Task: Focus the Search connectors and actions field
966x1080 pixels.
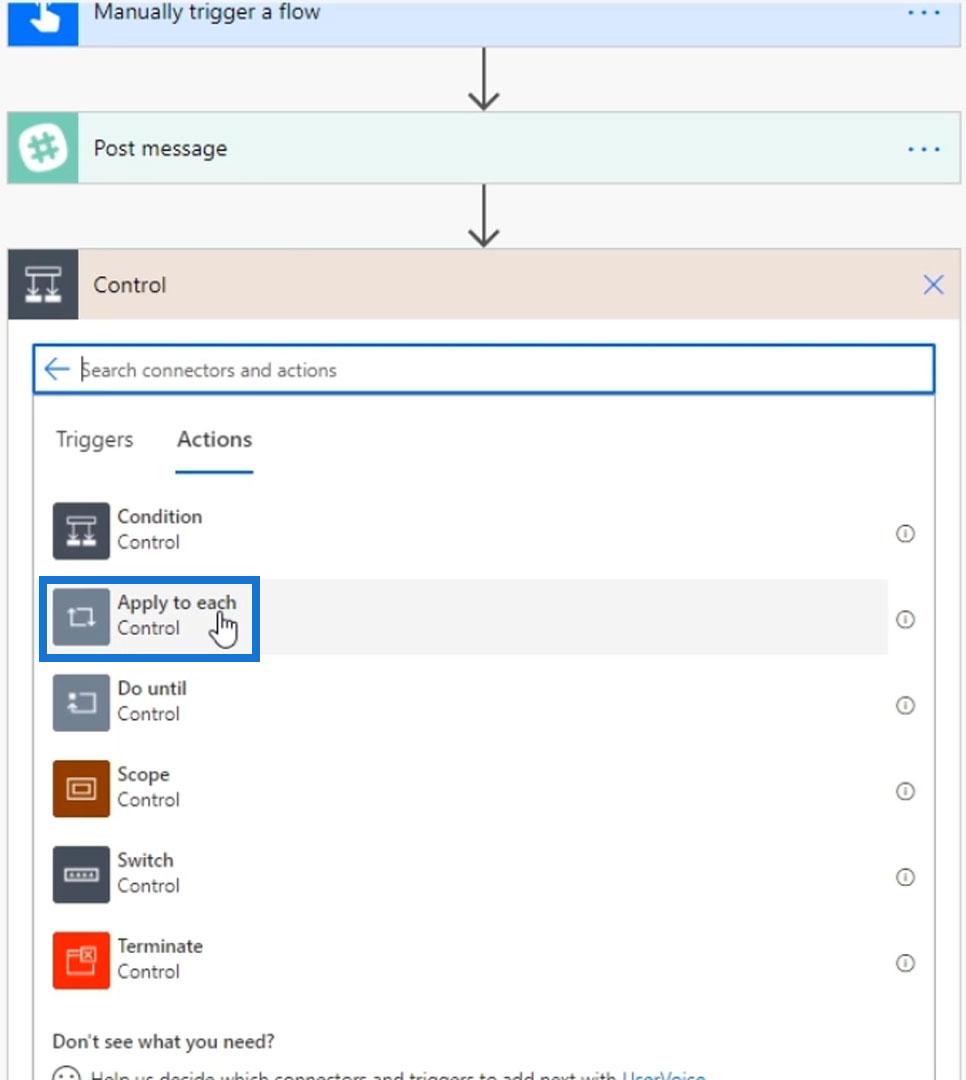Action: (x=484, y=369)
